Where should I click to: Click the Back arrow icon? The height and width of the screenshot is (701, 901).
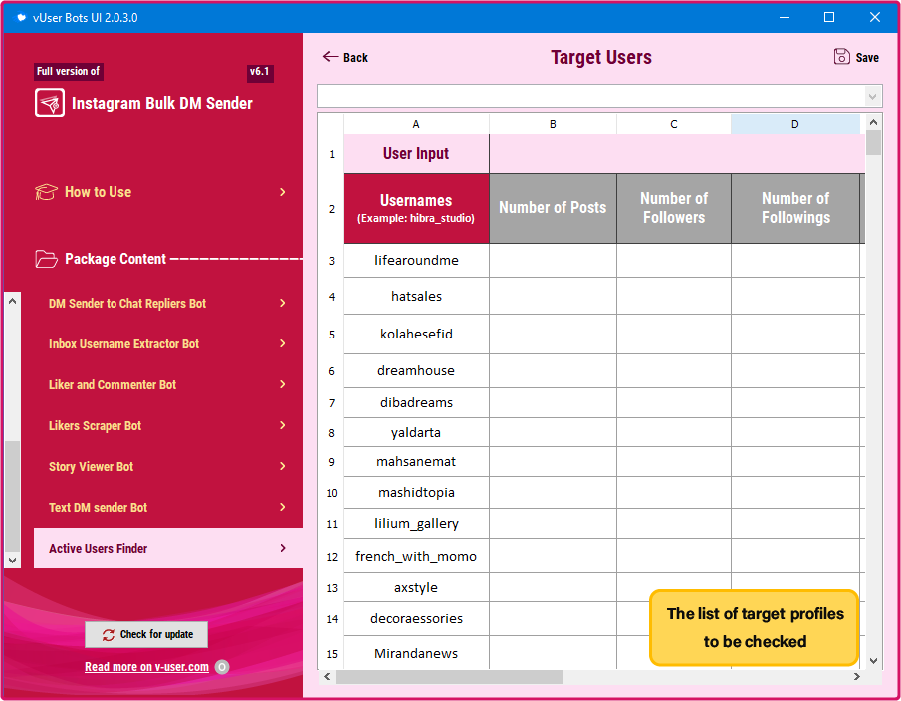(x=330, y=56)
